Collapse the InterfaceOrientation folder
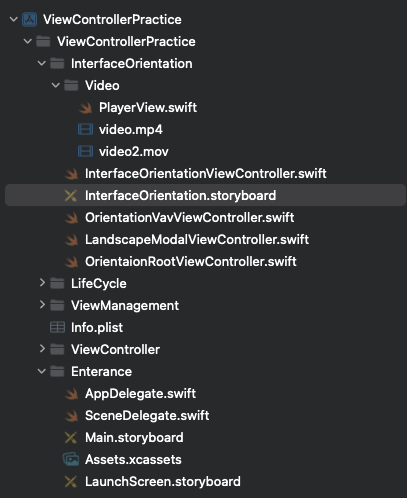The image size is (407, 498). [x=42, y=63]
